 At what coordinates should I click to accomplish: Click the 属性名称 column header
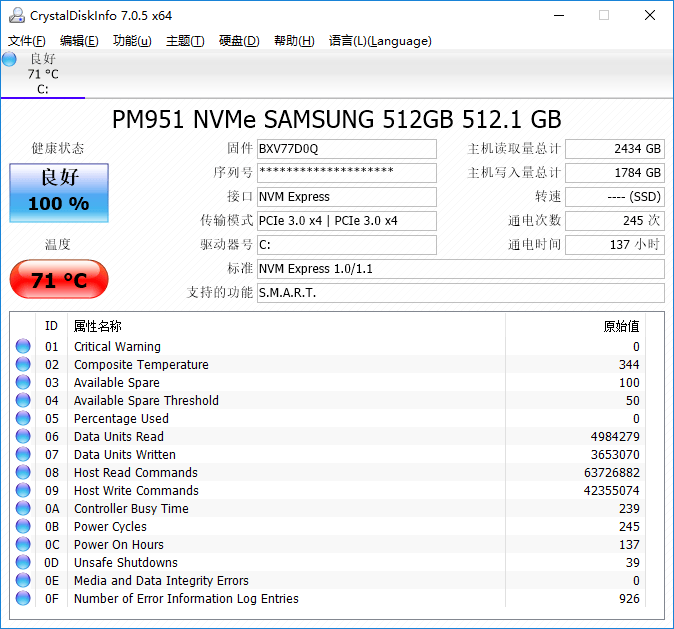click(x=98, y=326)
